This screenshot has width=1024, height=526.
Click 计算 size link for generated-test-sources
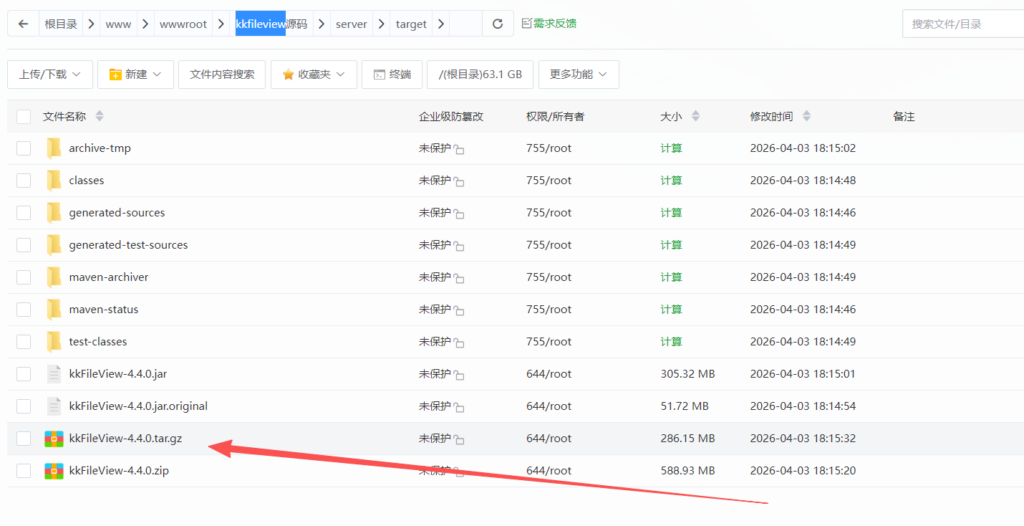pos(671,245)
